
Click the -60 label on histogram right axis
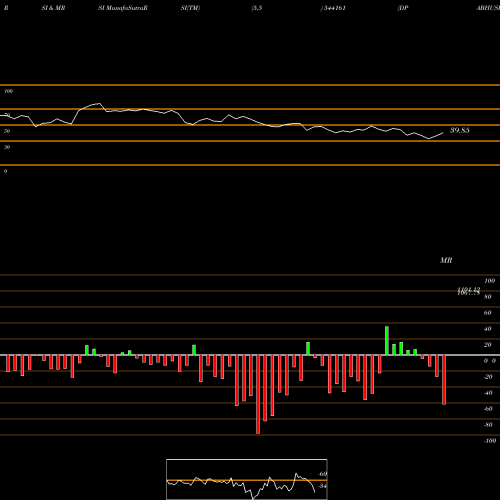[x=488, y=409]
